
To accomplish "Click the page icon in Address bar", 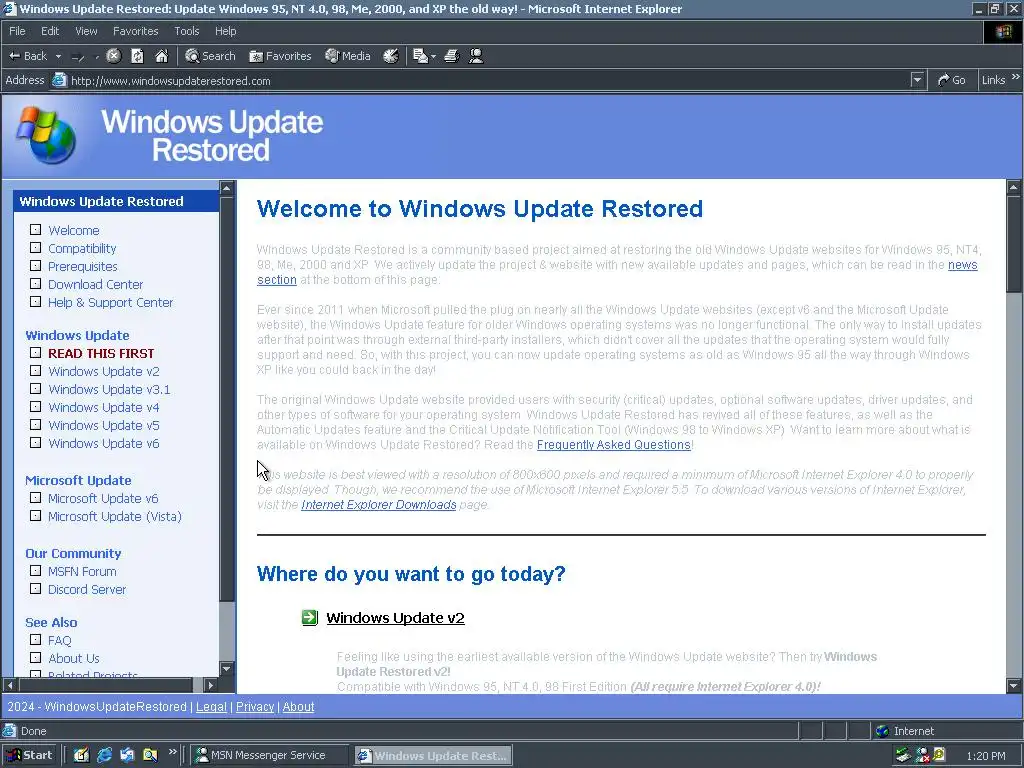I will 59,80.
